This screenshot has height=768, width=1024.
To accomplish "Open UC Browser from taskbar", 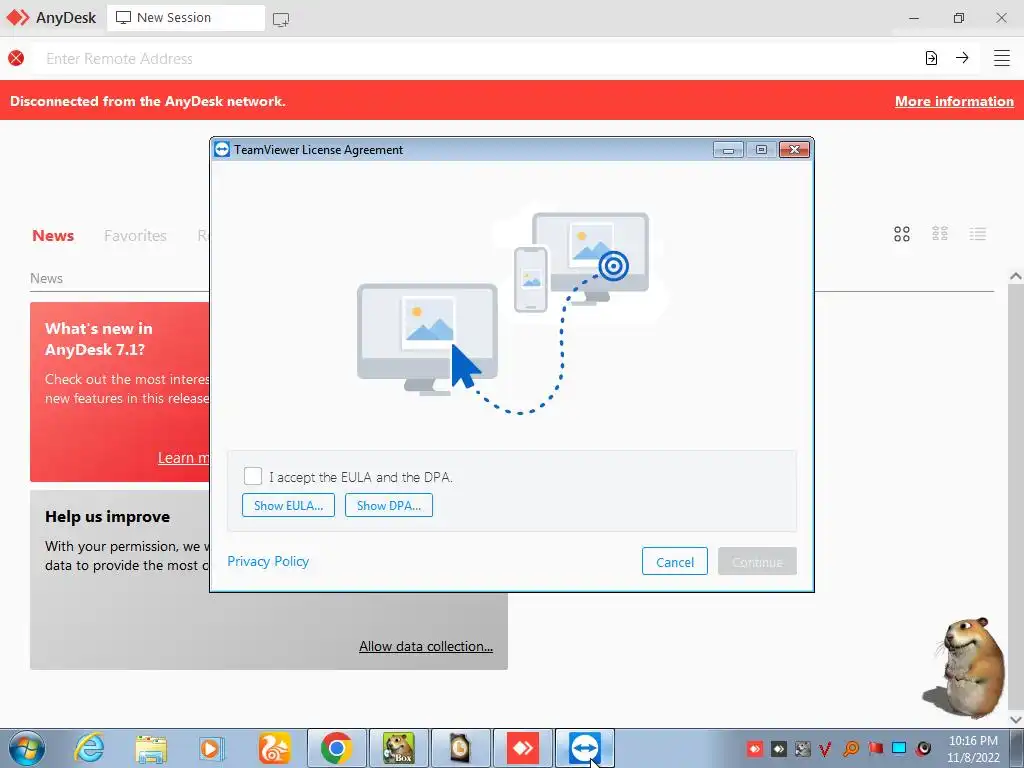I will (x=274, y=748).
